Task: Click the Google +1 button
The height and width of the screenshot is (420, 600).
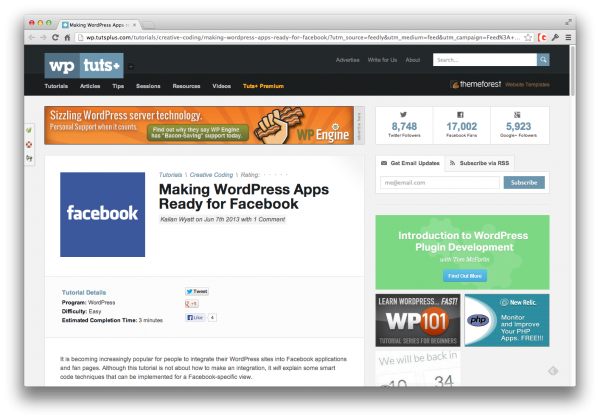Action: point(192,304)
